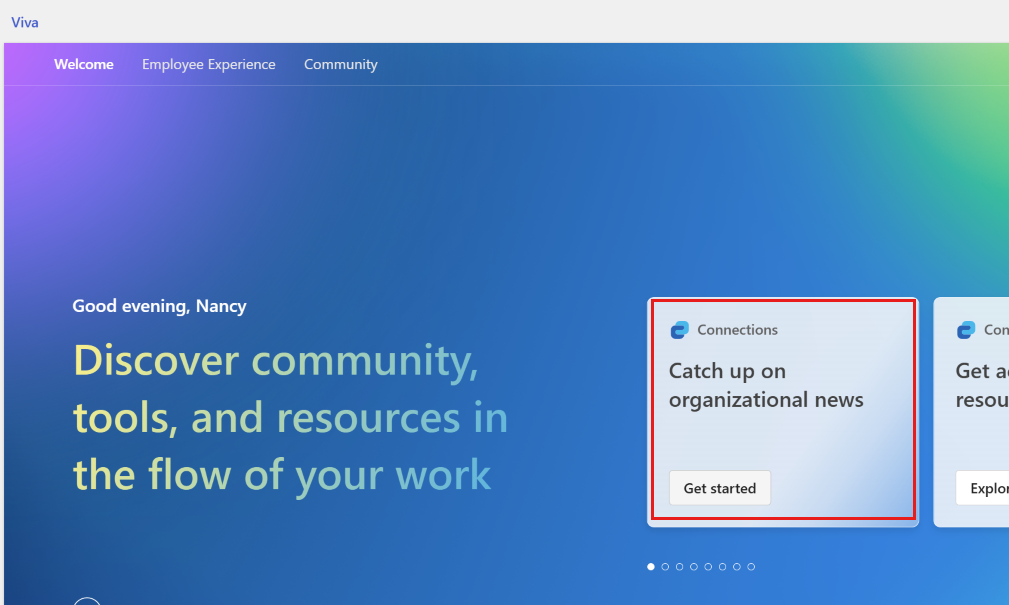The image size is (1009, 605).
Task: Switch to the Employee Experience tab
Action: 208,64
